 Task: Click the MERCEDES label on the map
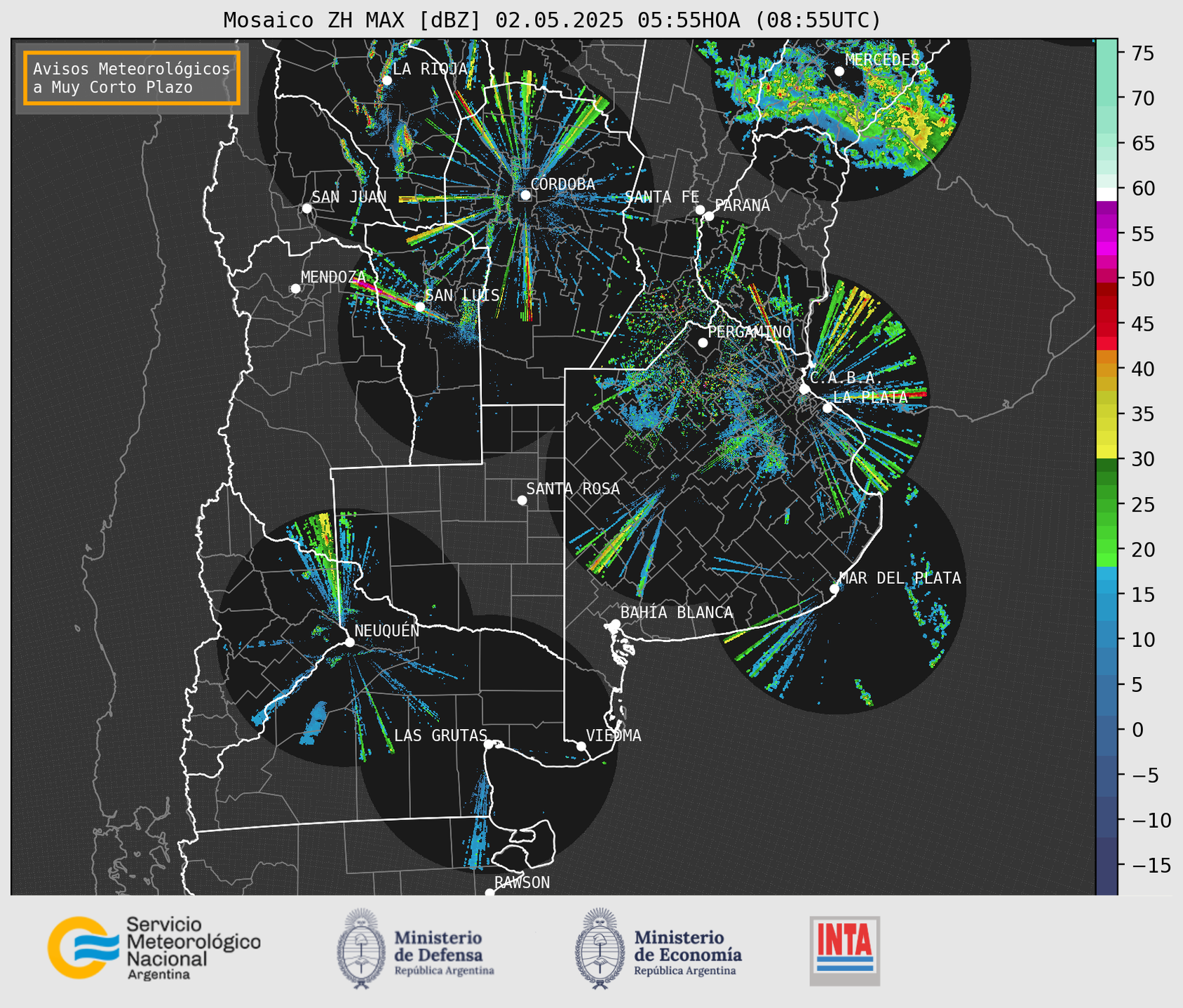coord(882,60)
